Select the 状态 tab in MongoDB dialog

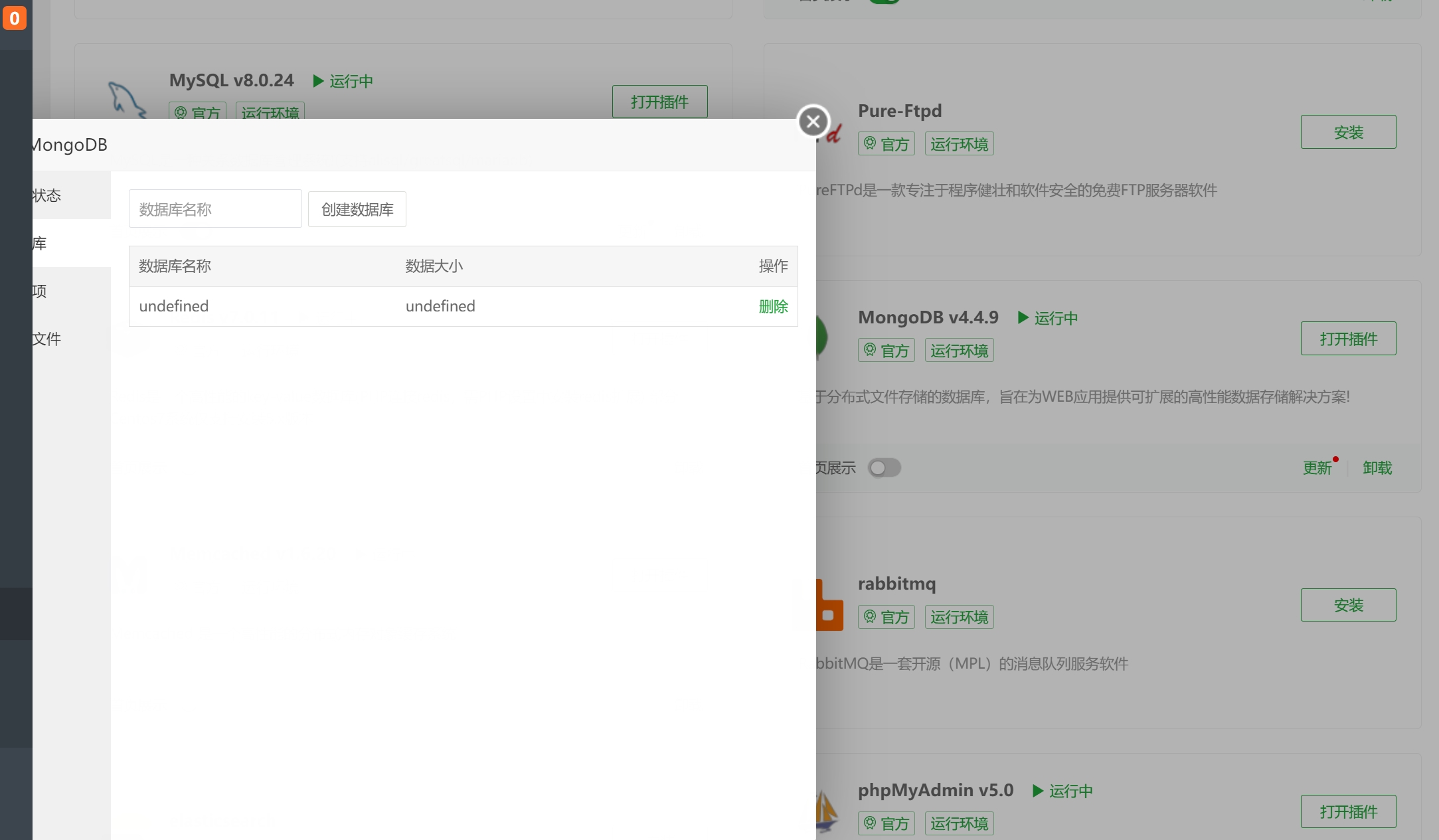click(71, 195)
